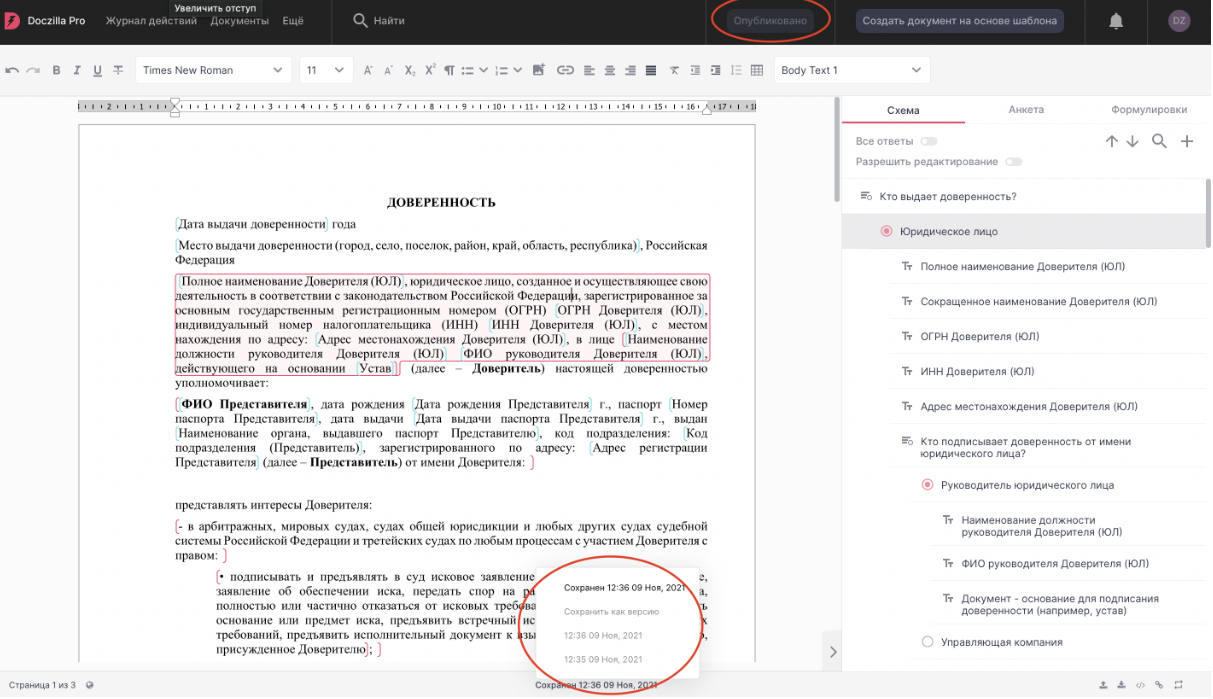Collapse the right panel with chevron
The image size is (1213, 699).
click(x=832, y=652)
